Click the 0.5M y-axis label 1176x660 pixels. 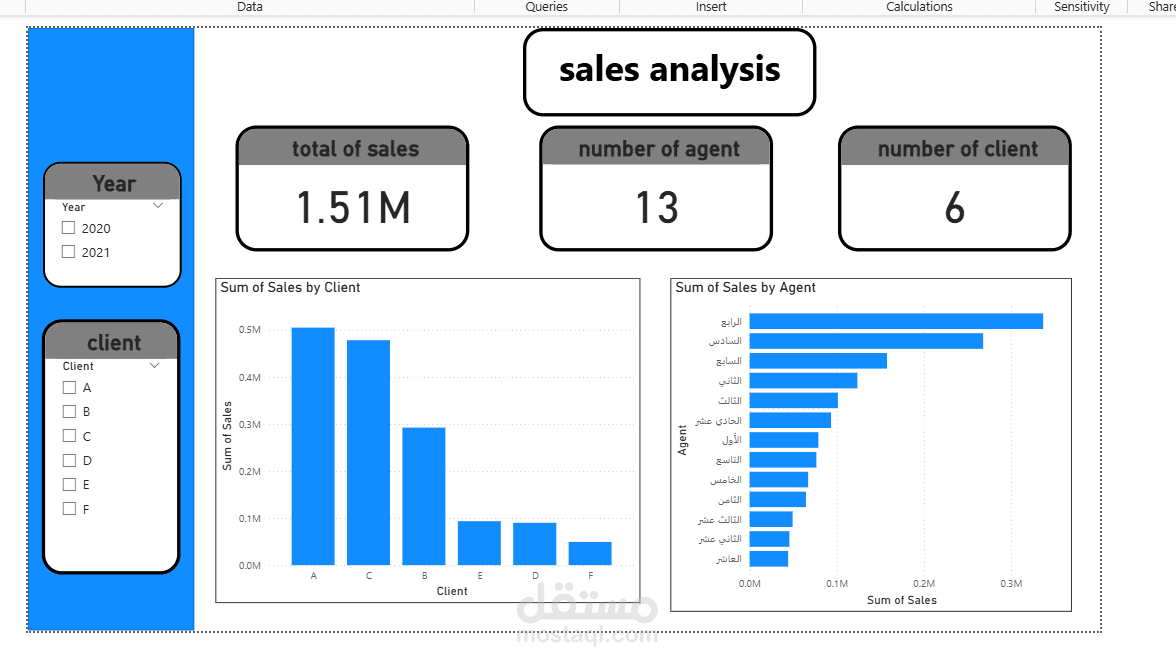[x=250, y=329]
